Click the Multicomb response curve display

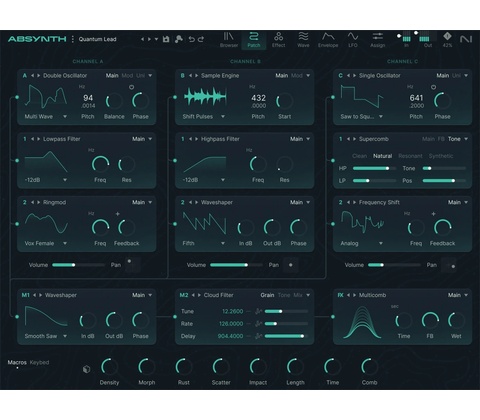(362, 322)
